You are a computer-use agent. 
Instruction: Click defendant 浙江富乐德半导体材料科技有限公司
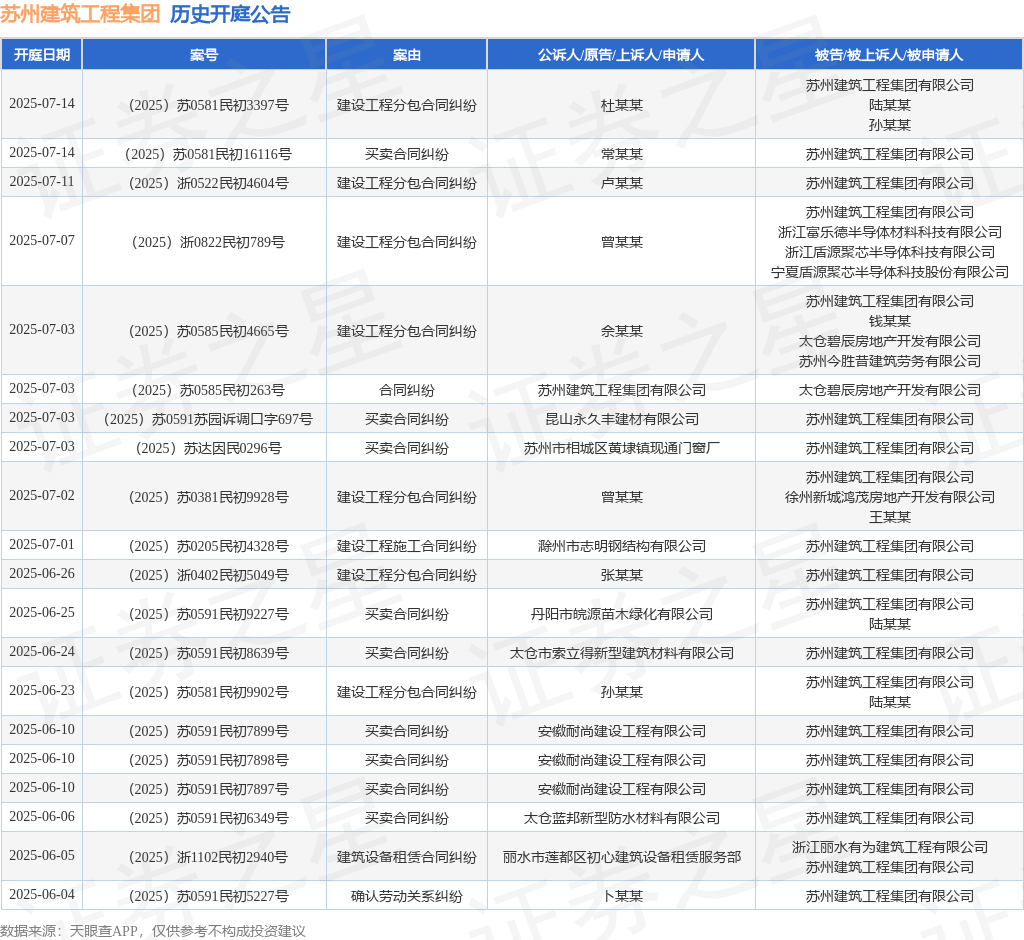[x=889, y=232]
